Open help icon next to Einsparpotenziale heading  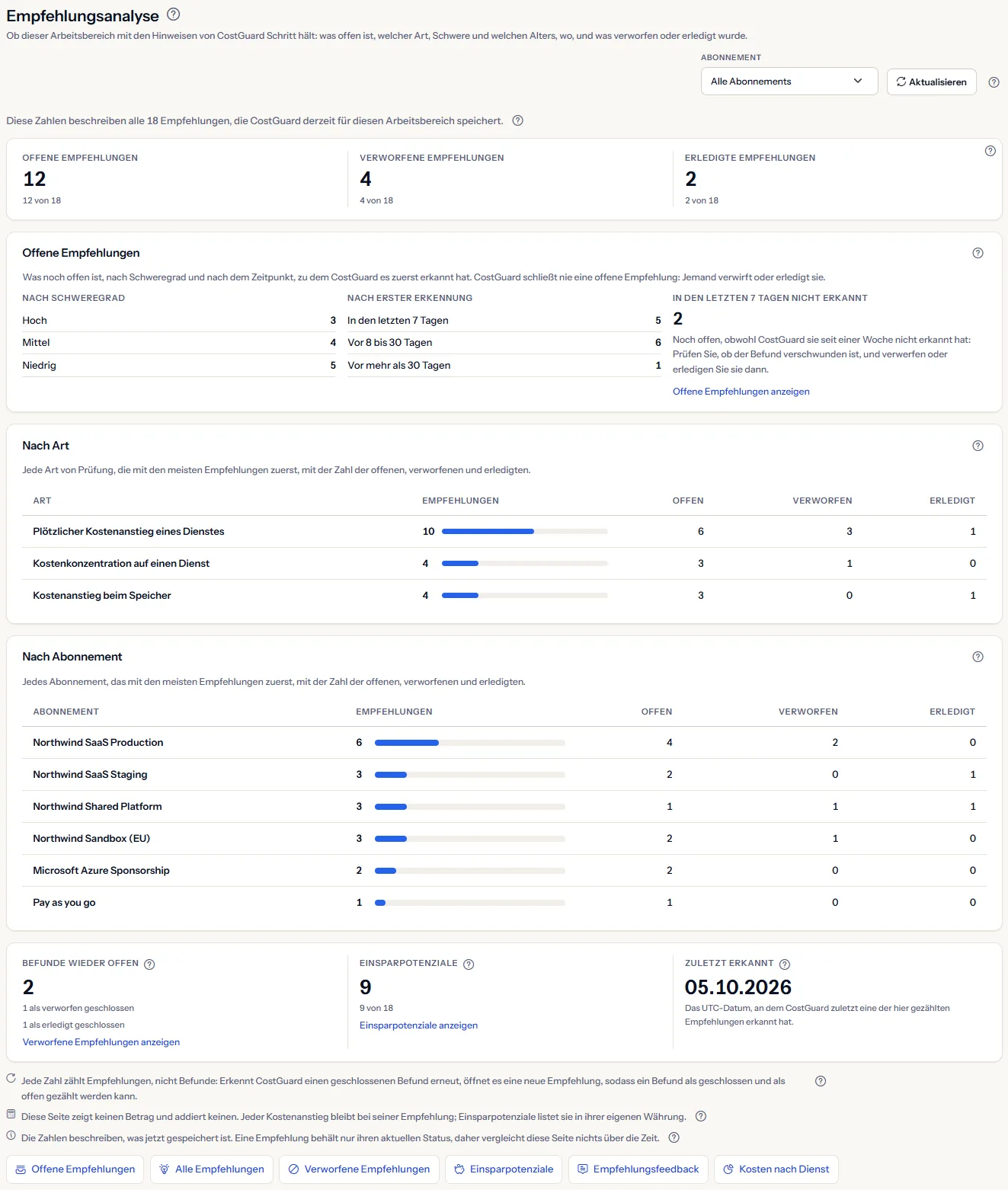click(469, 964)
